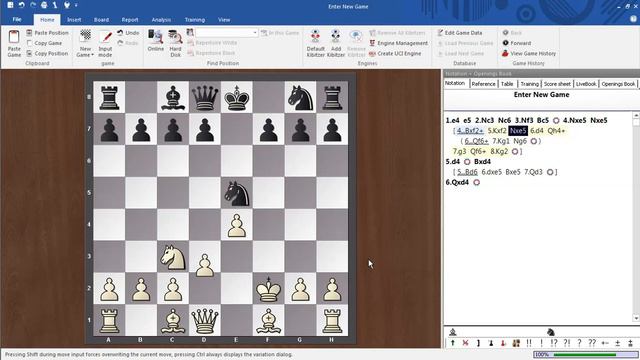Click the redo arrow in the title bar

click(33, 5)
